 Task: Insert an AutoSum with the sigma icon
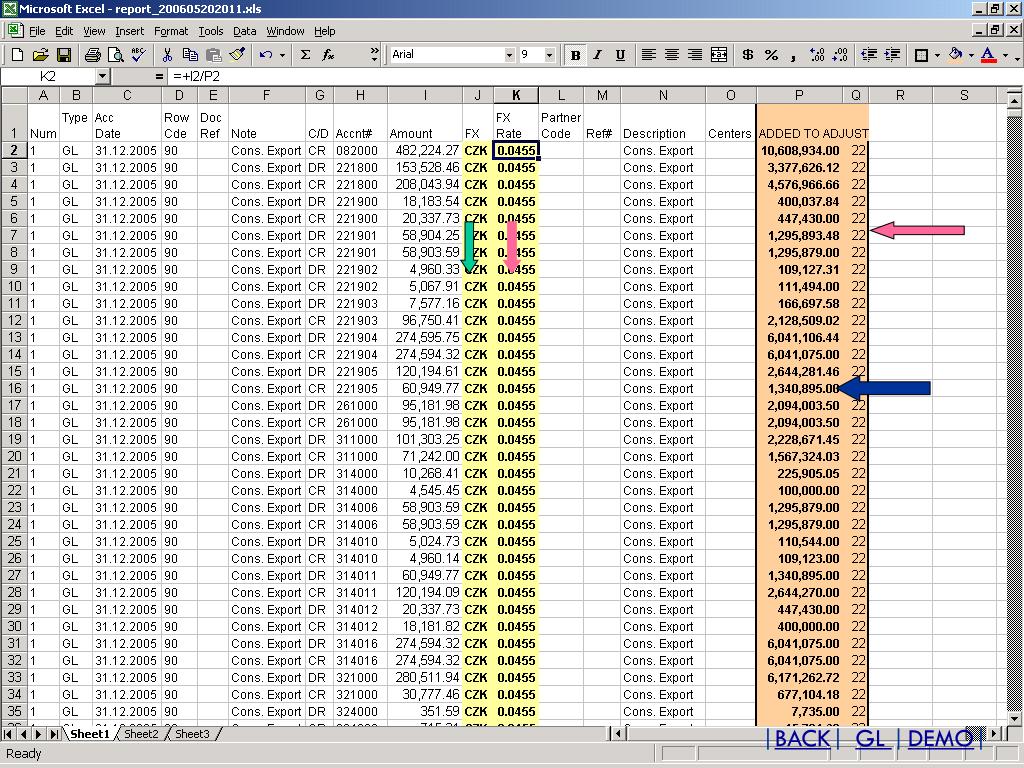[305, 55]
